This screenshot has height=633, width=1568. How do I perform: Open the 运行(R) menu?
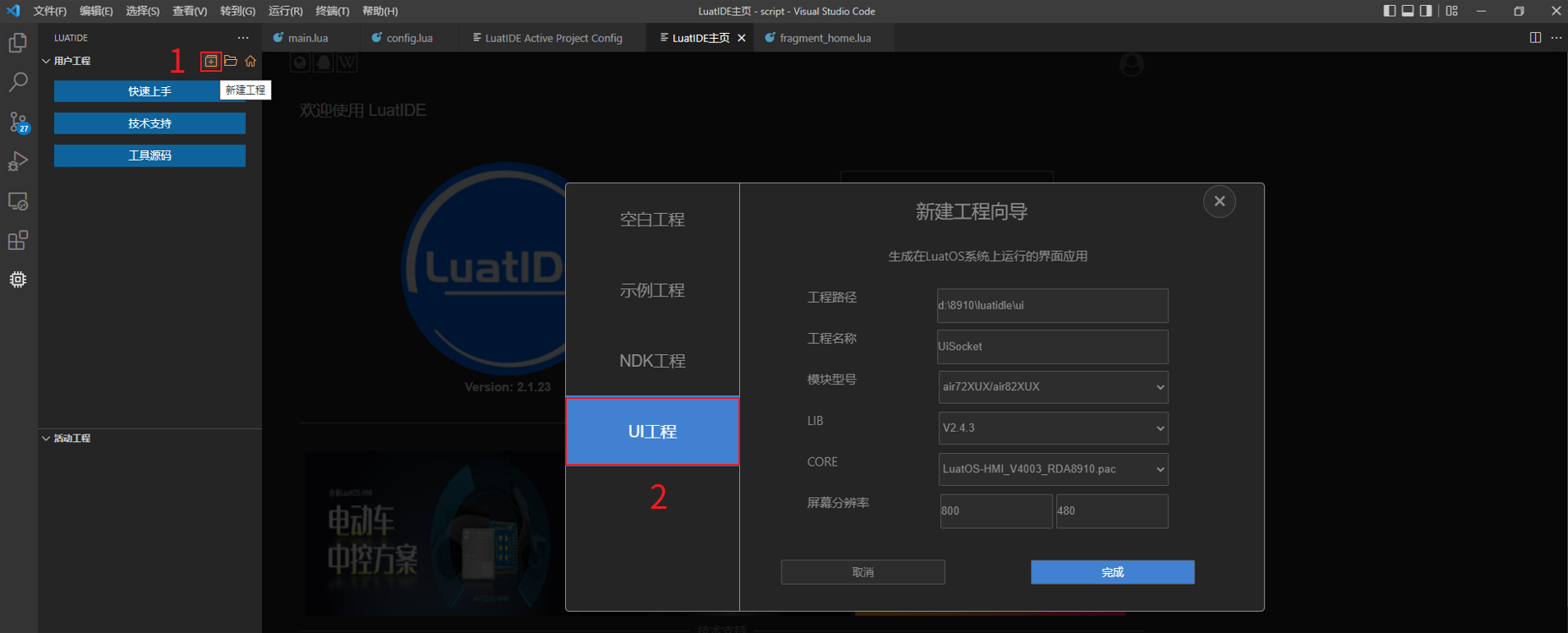(286, 11)
